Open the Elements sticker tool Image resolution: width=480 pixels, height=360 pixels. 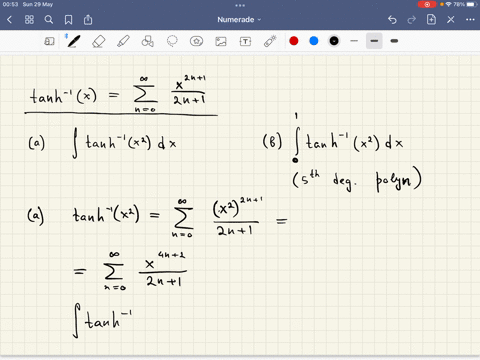pyautogui.click(x=196, y=41)
